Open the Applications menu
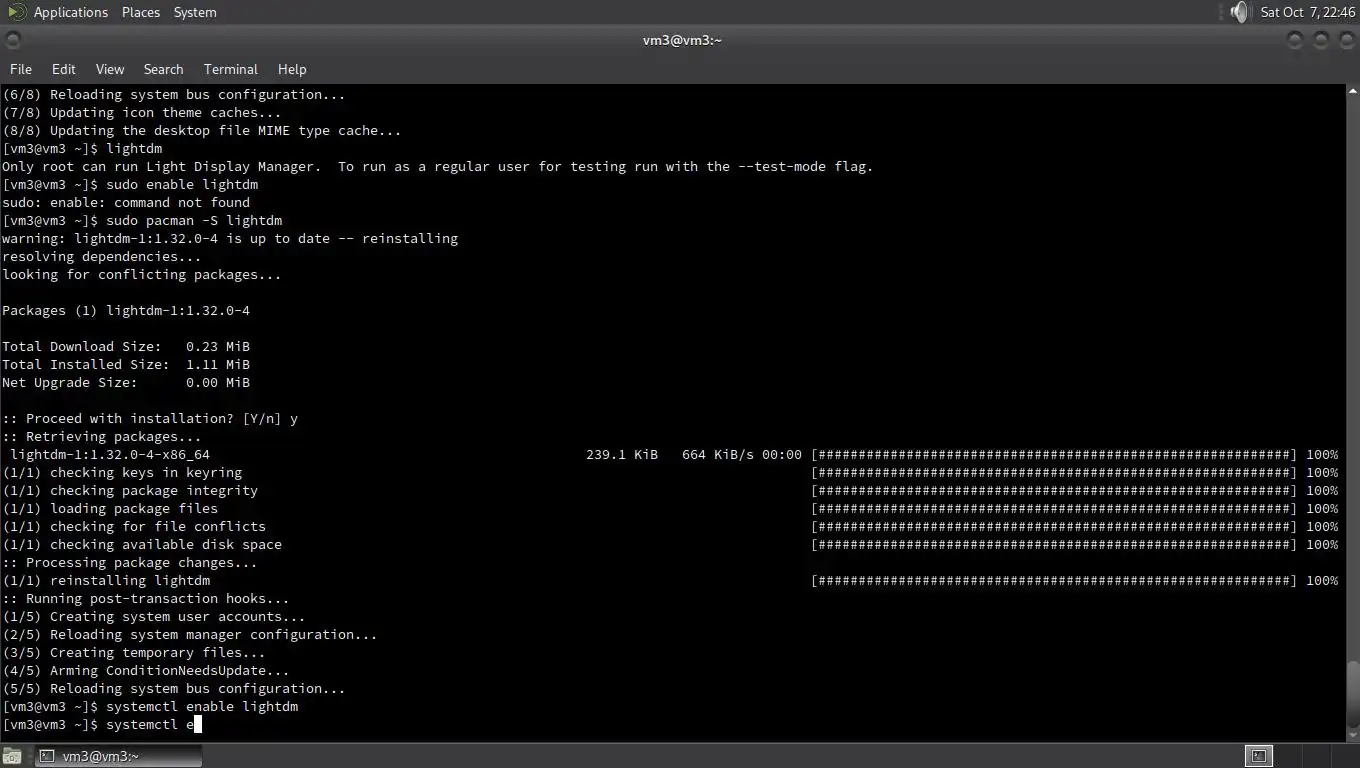This screenshot has height=768, width=1360. (70, 12)
